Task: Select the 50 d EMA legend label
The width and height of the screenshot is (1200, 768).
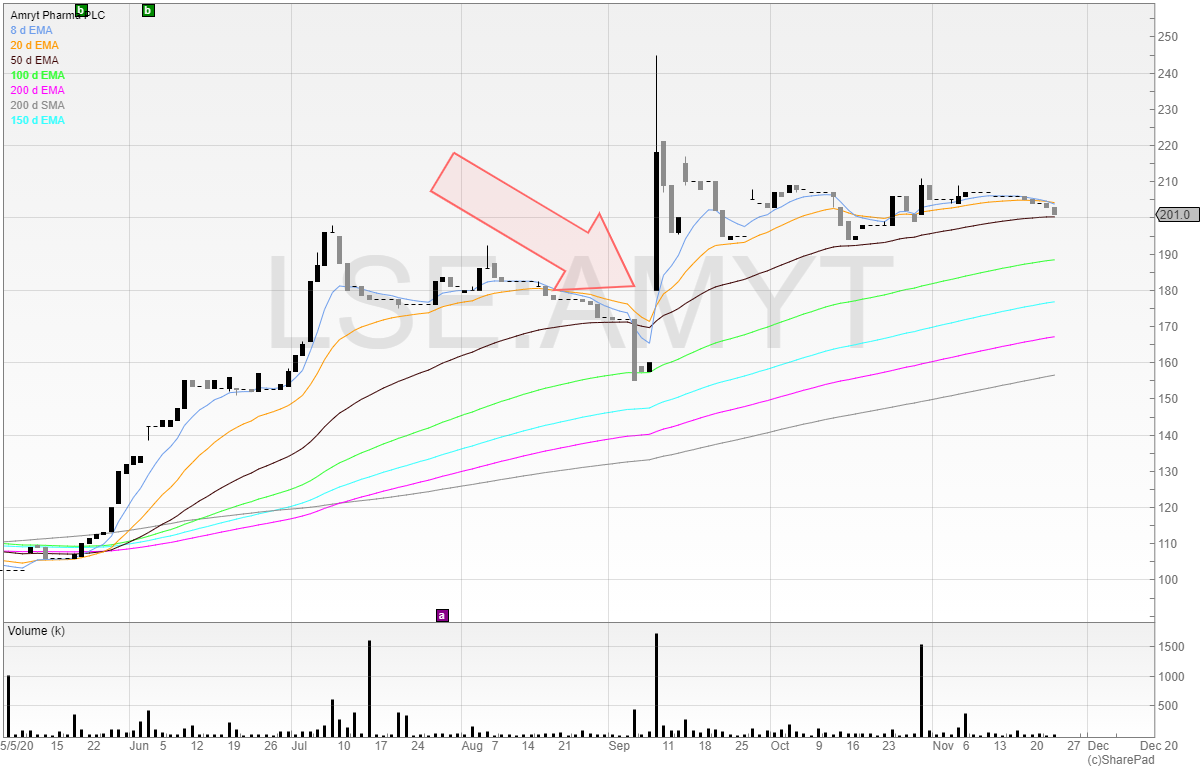Action: [34, 60]
